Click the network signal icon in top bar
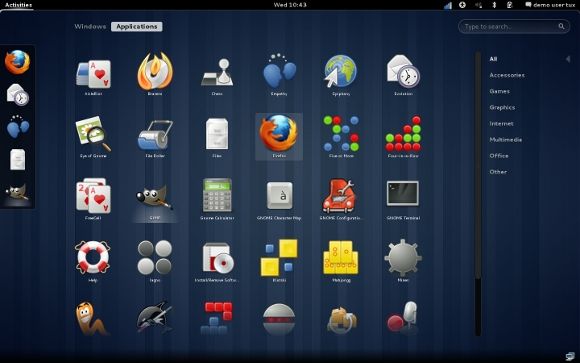This screenshot has height=363, width=580. coord(448,5)
